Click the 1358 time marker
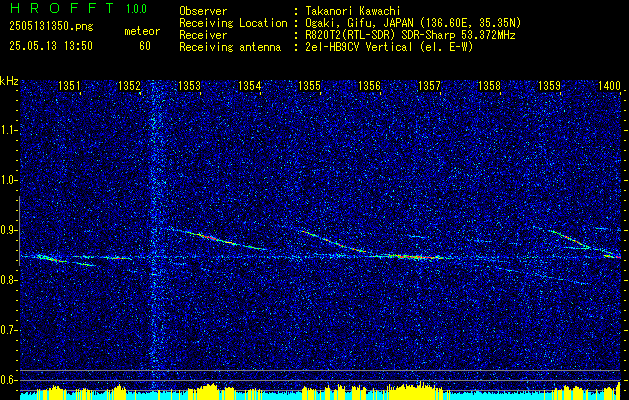 [x=489, y=85]
